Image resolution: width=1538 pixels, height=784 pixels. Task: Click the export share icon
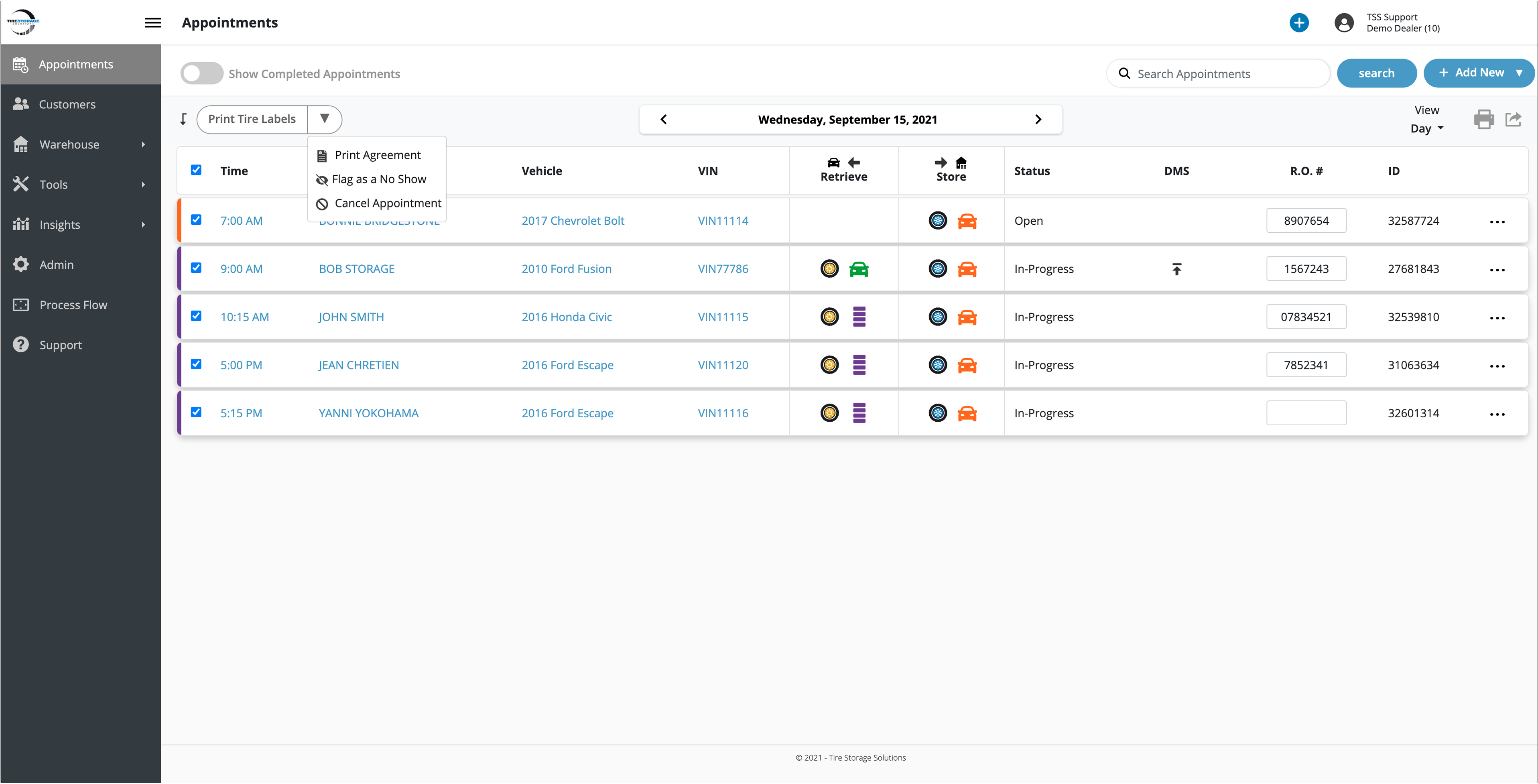coord(1513,120)
